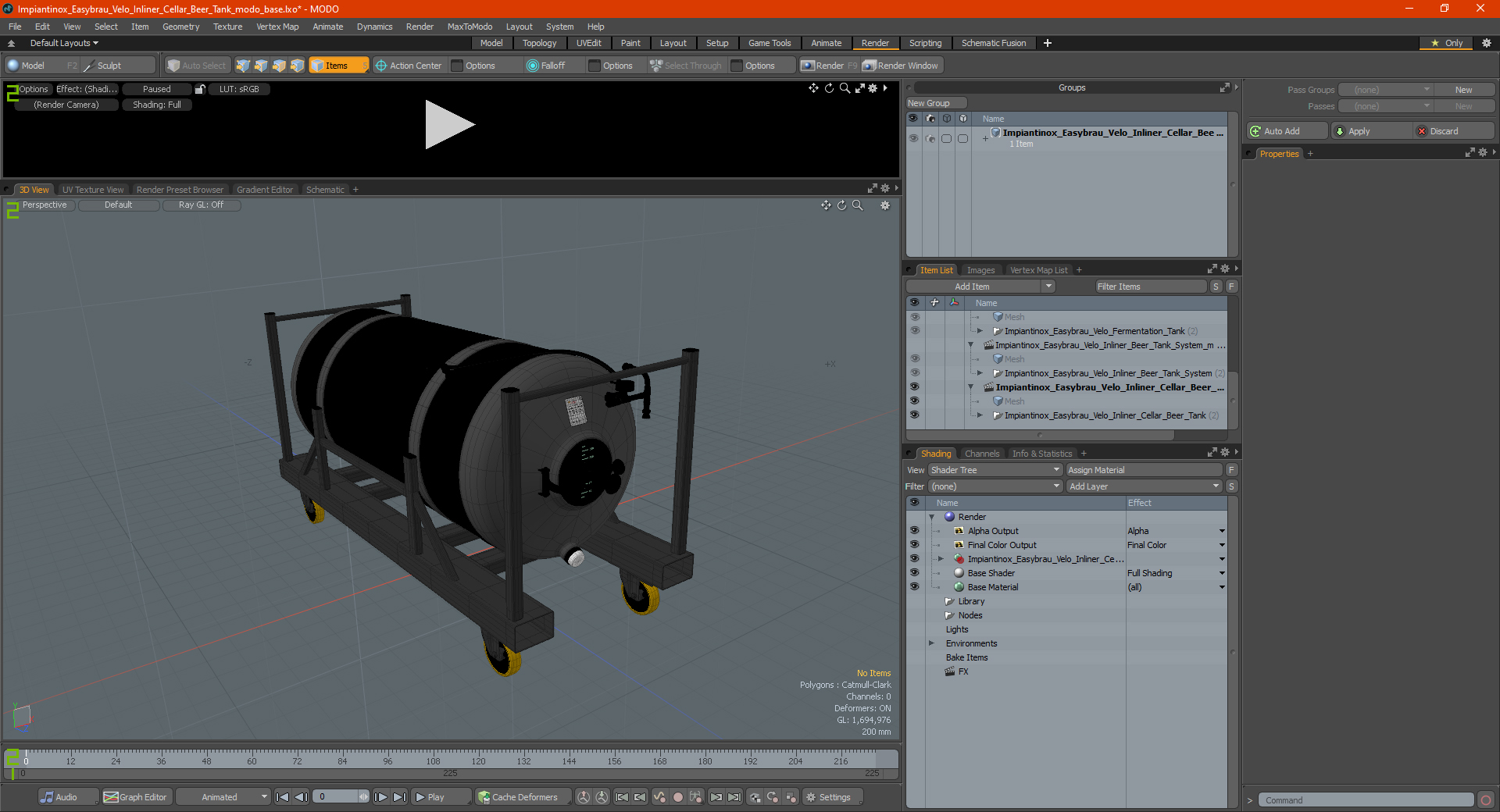Viewport: 1500px width, 812px height.
Task: Toggle visibility of Base Material
Action: pos(914,587)
